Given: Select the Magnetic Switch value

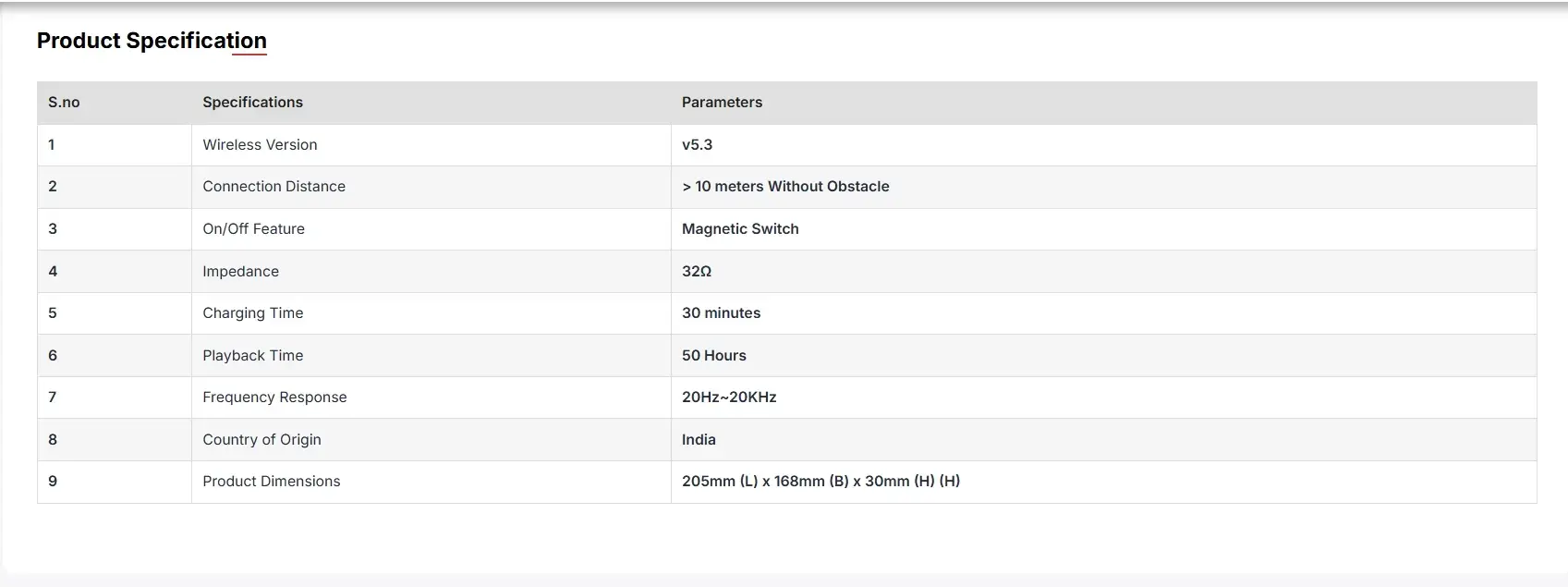Looking at the screenshot, I should tap(740, 229).
